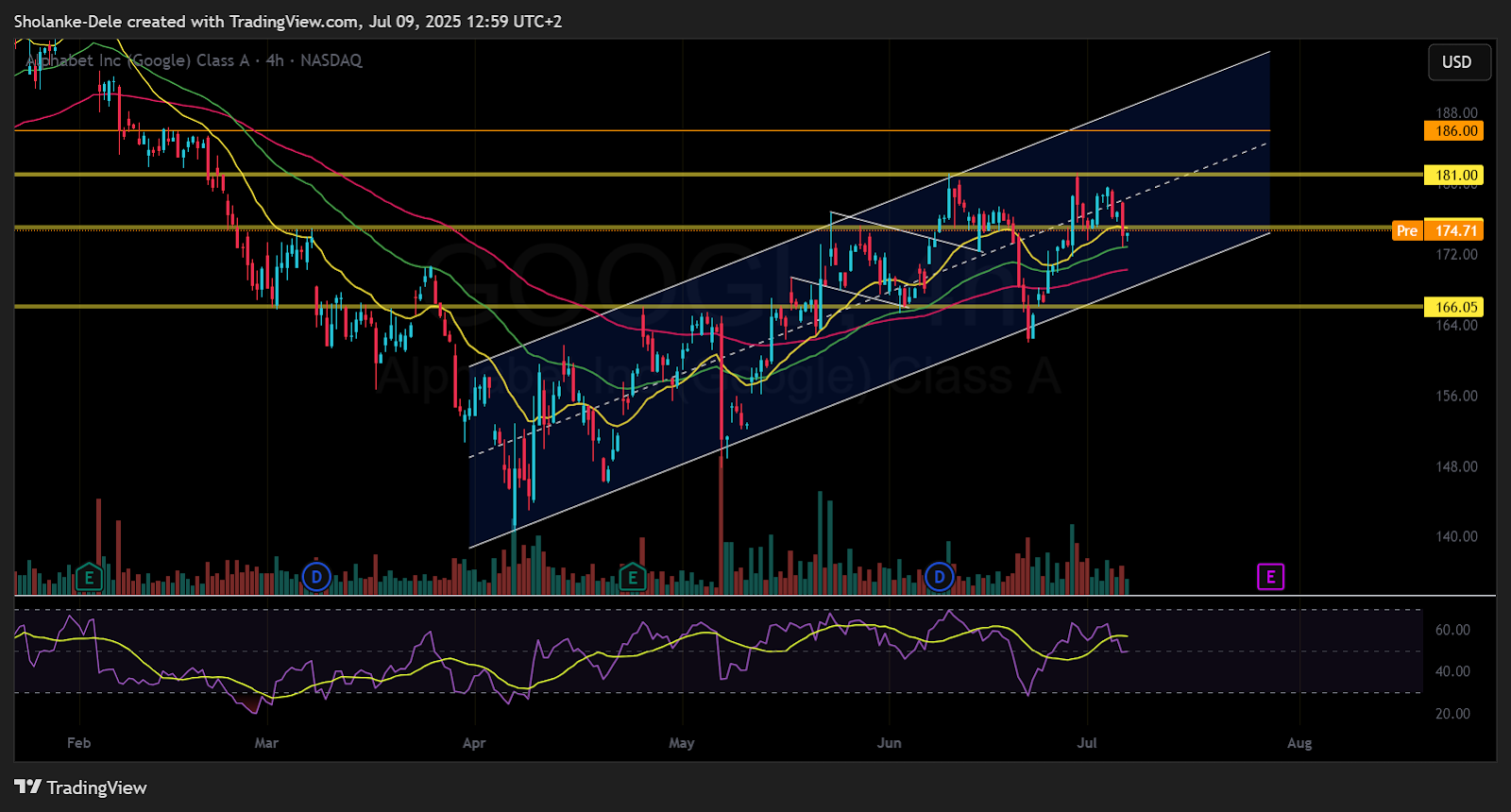Click the dividend D marker in March
Viewport: 1511px width, 812px height.
click(316, 577)
